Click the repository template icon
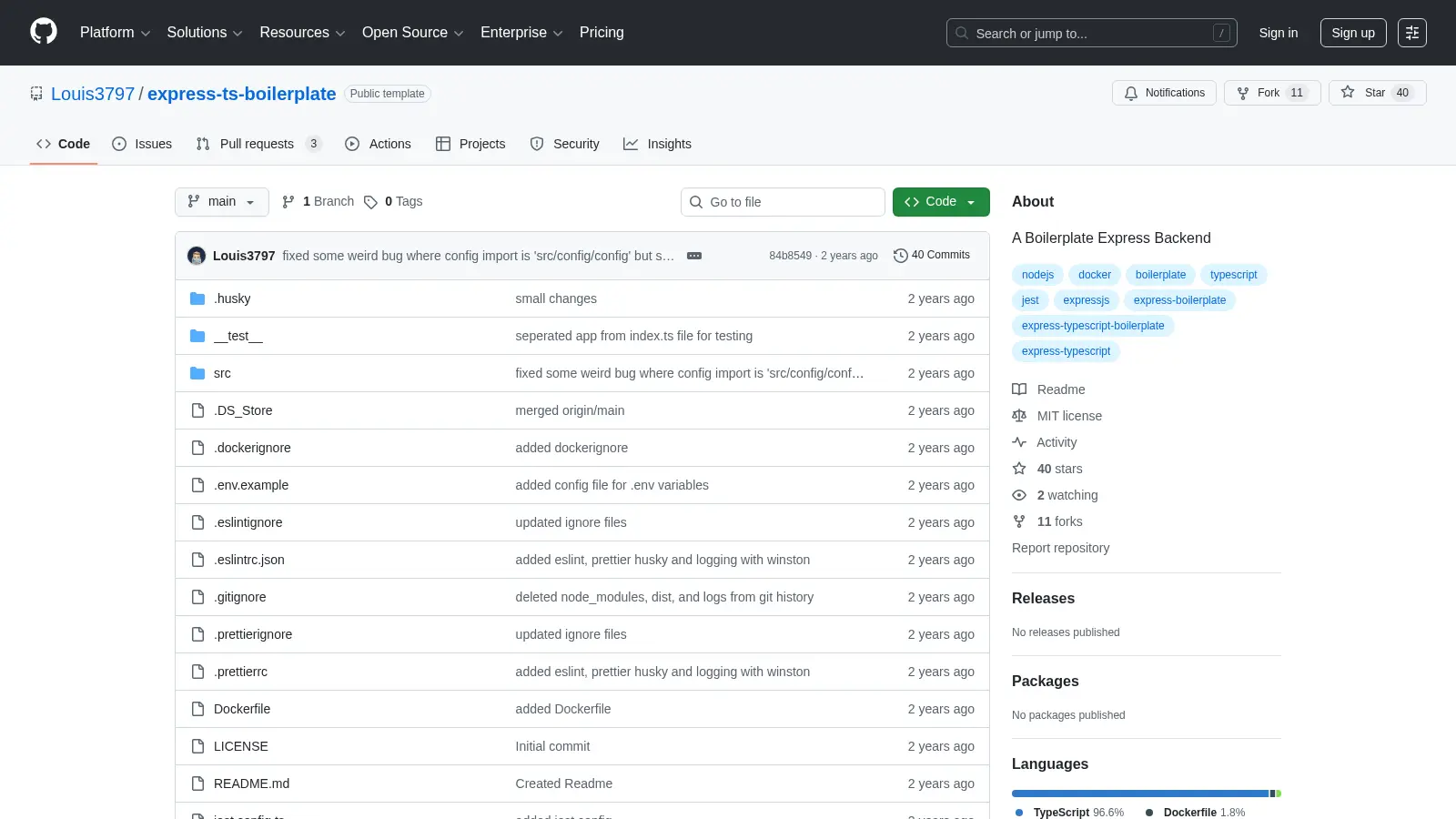 36,94
